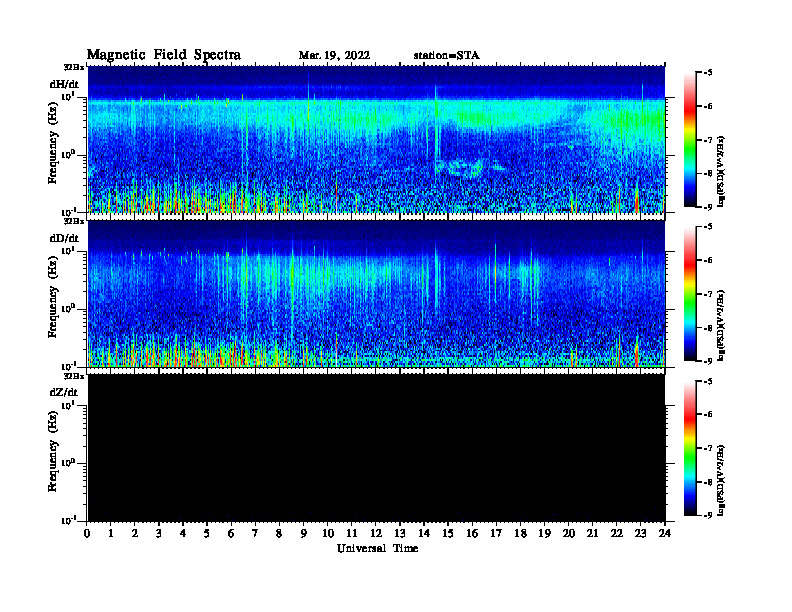This screenshot has width=792, height=612.
Task: Click hour tick label 0 on time axis
Action: tap(87, 534)
